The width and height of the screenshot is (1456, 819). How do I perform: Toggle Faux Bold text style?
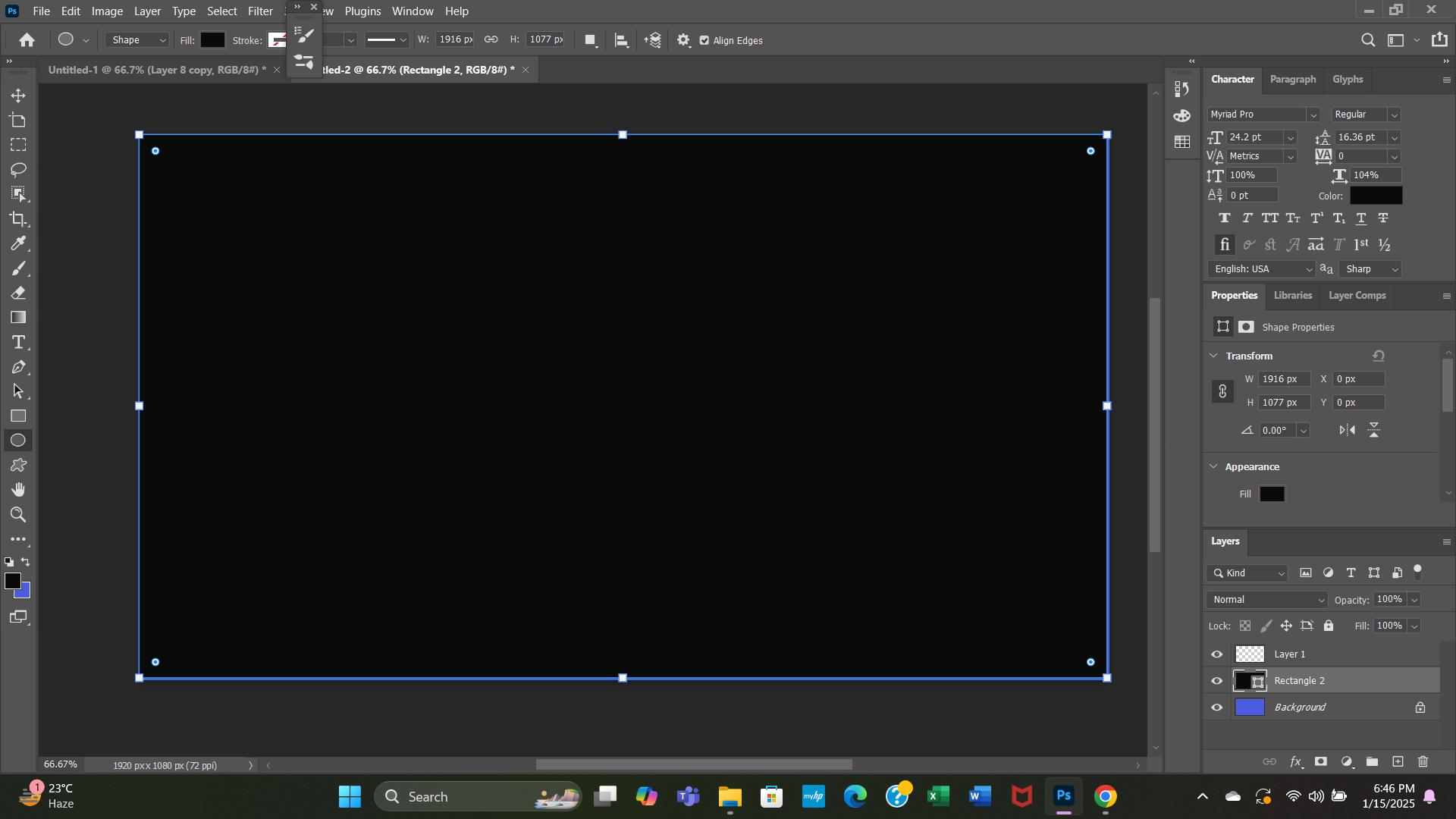tap(1224, 218)
